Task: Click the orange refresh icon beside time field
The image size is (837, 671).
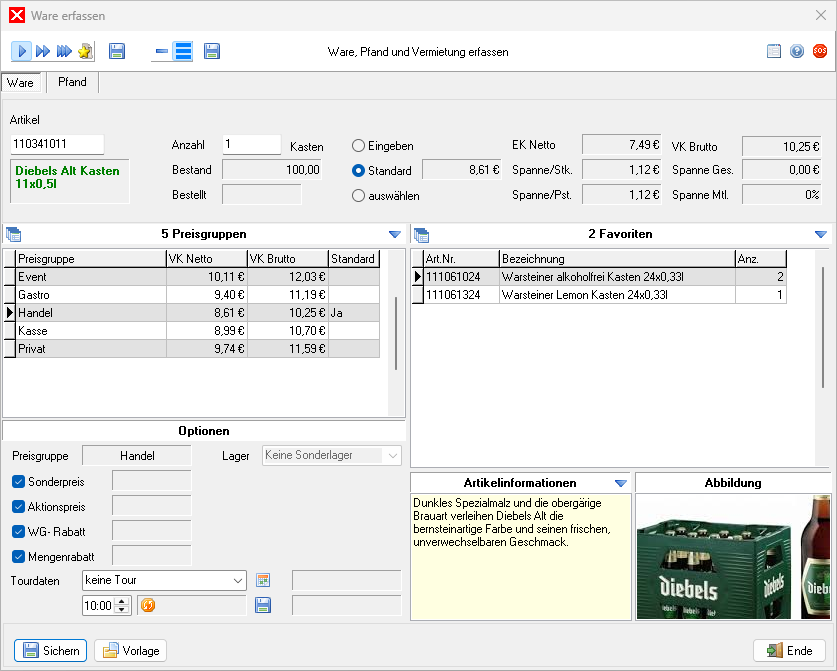Action: pyautogui.click(x=148, y=605)
